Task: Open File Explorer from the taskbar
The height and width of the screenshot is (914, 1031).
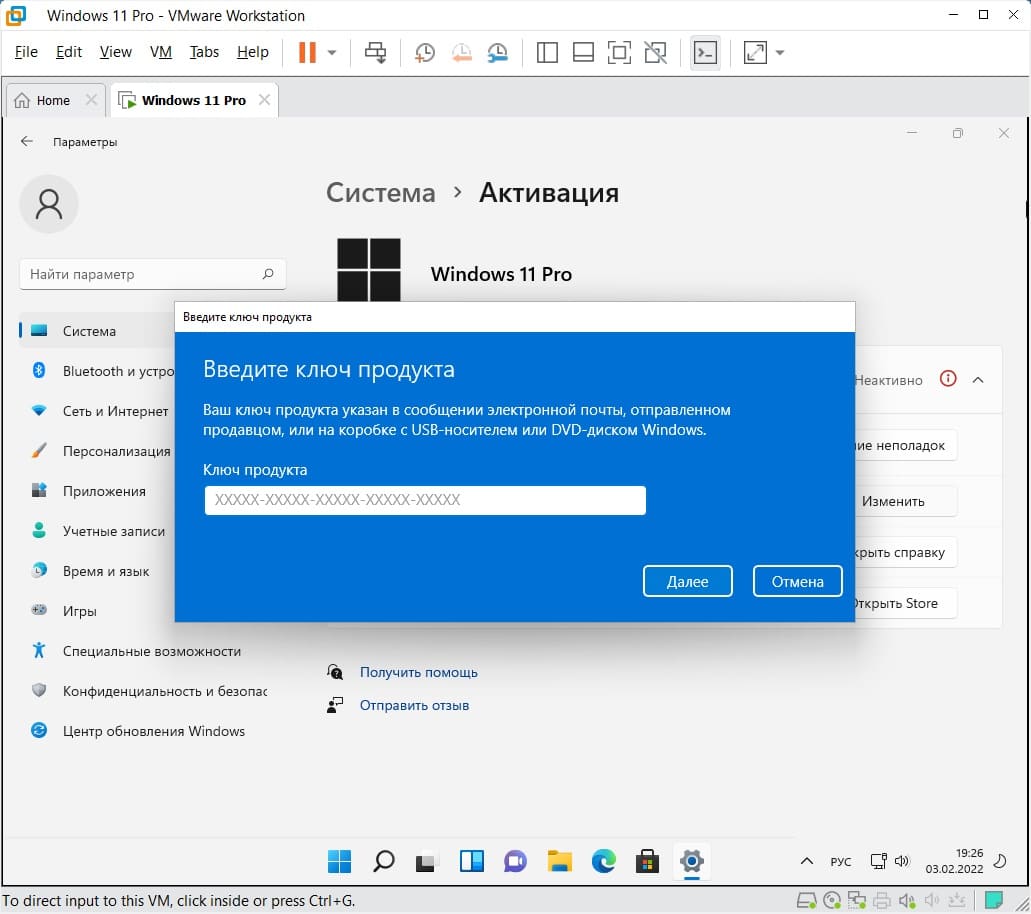Action: tap(560, 861)
